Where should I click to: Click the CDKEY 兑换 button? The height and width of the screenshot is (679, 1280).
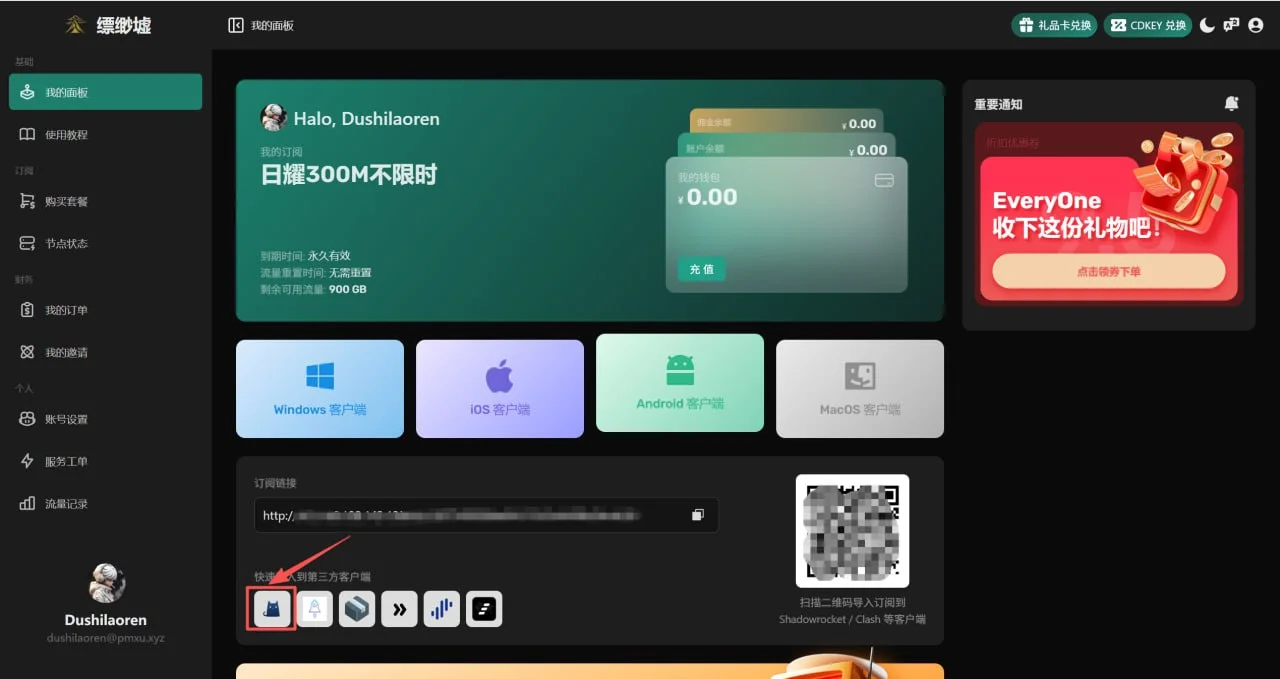1147,25
